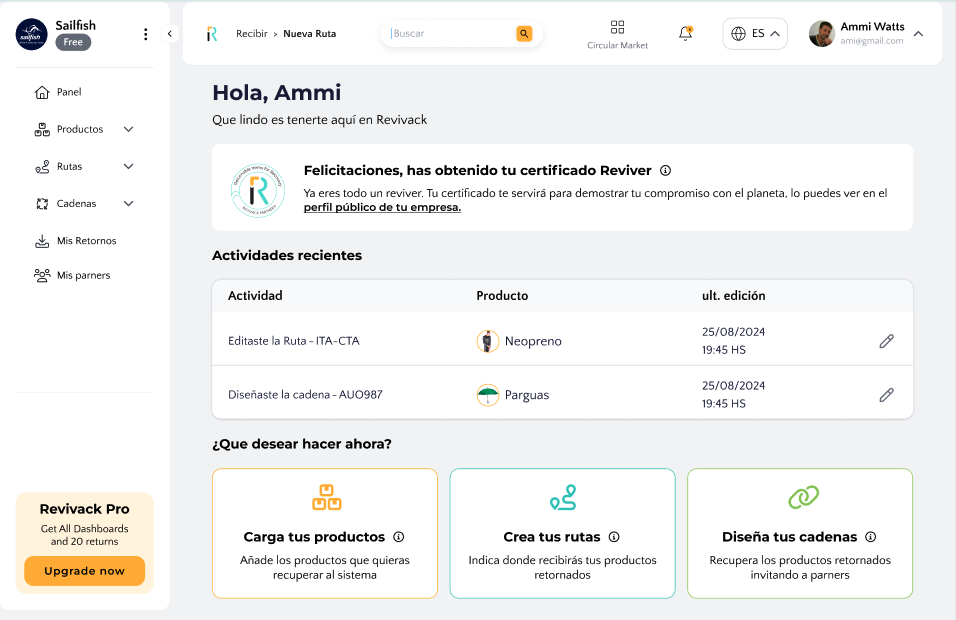Open the Circular Market grid icon
Screen dimensions: 956x620
[617, 27]
